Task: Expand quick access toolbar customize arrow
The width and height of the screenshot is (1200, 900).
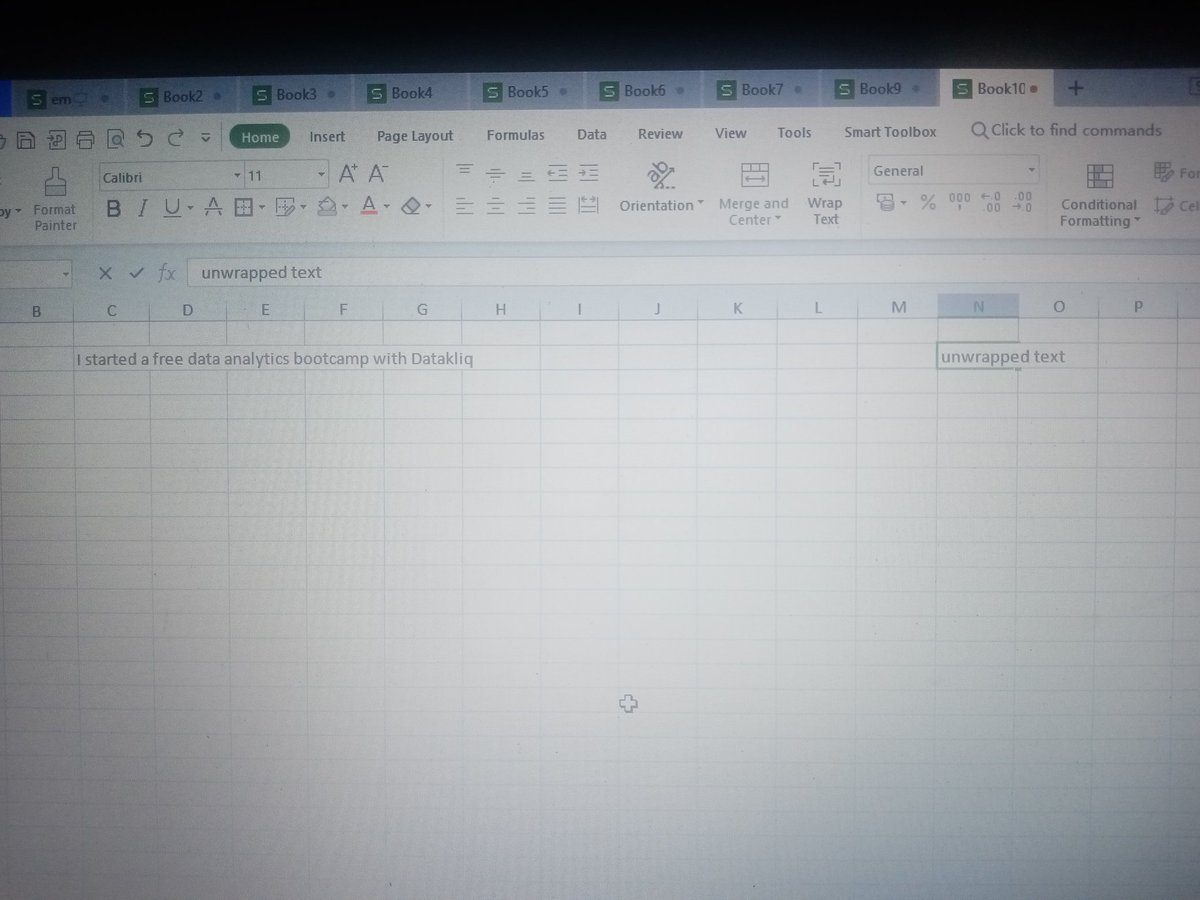Action: [205, 138]
